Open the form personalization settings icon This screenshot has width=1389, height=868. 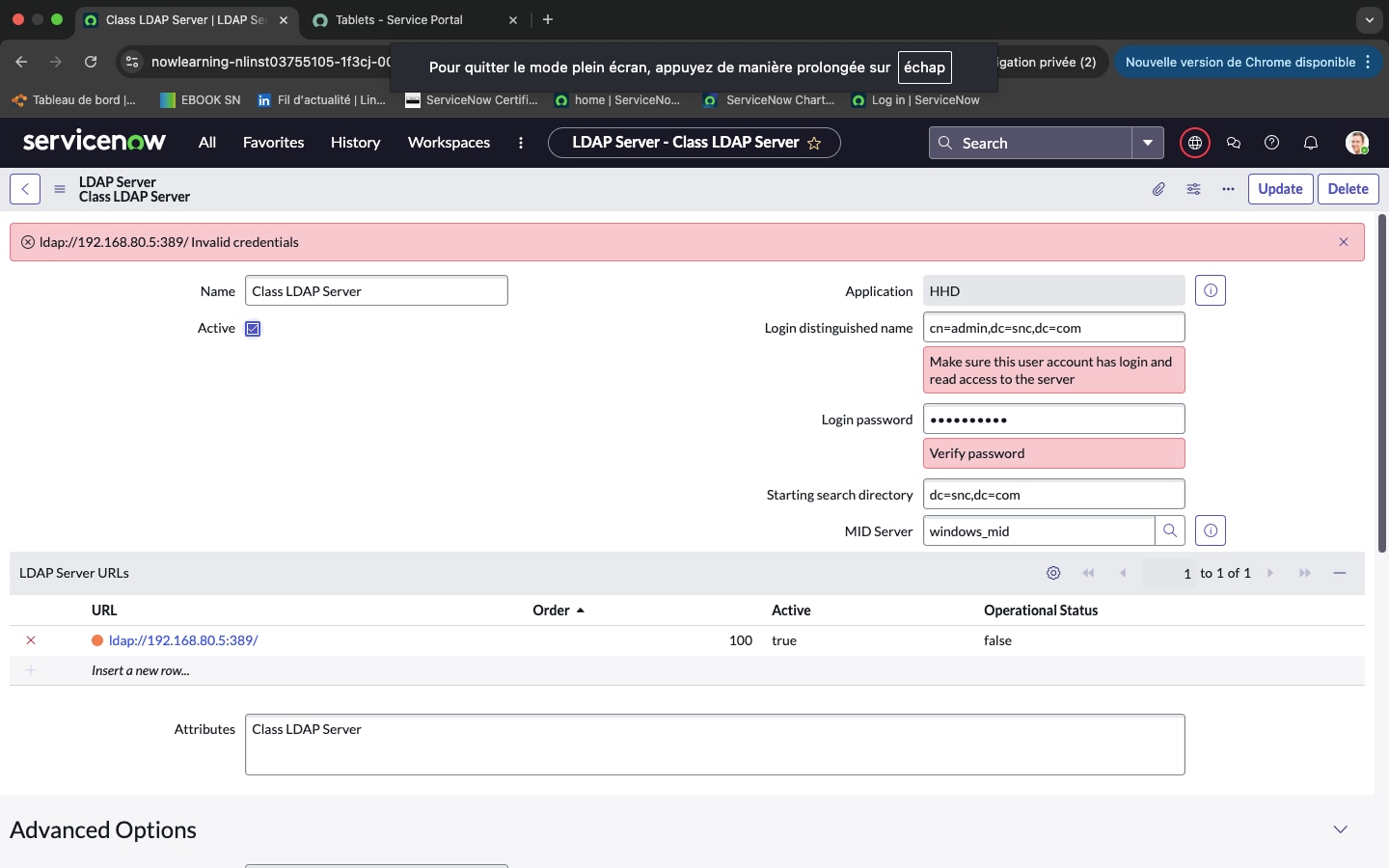click(x=1193, y=189)
